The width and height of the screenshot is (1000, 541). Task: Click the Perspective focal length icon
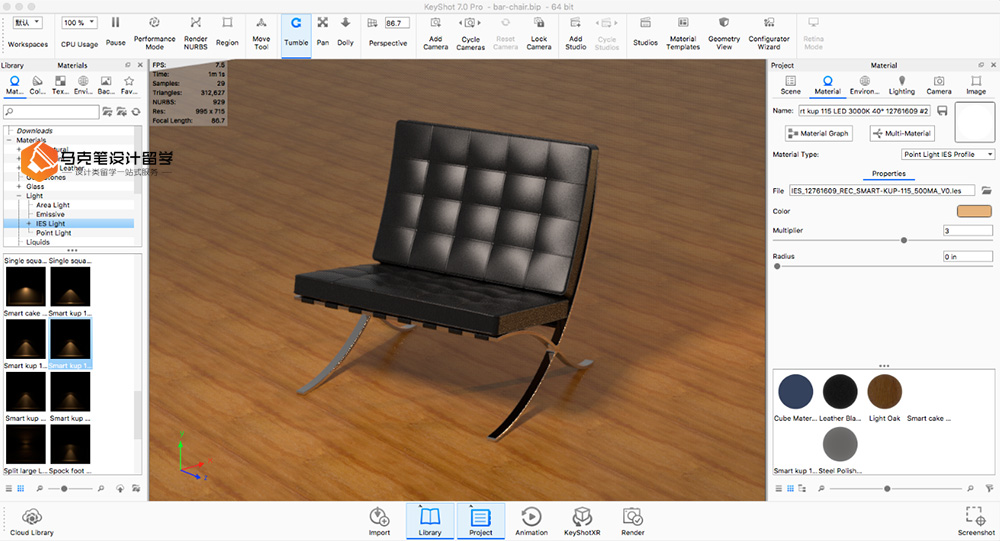click(372, 23)
